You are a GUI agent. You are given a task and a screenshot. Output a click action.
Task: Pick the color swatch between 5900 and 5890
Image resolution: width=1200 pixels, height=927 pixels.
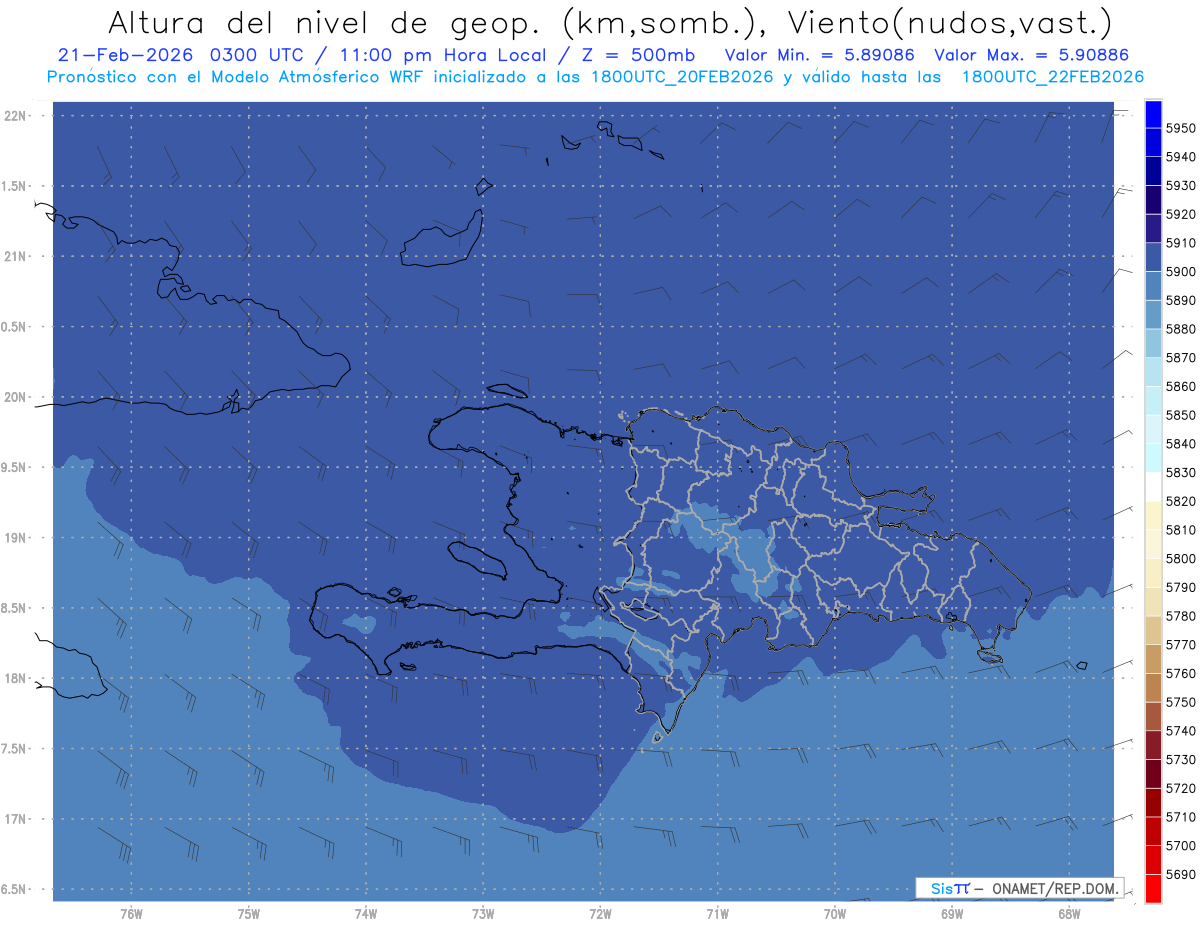(1152, 286)
